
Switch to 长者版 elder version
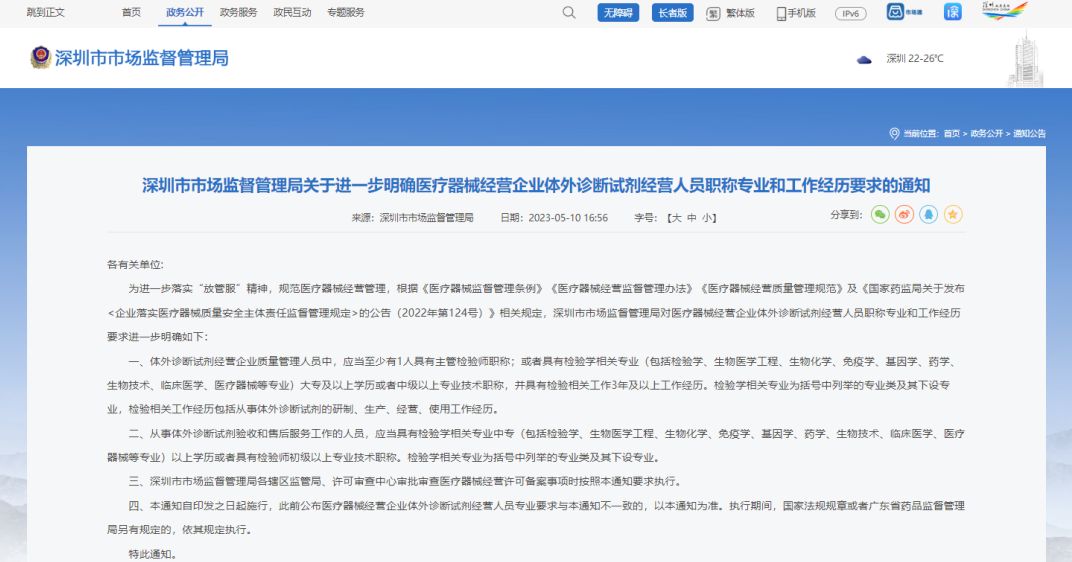coord(673,13)
